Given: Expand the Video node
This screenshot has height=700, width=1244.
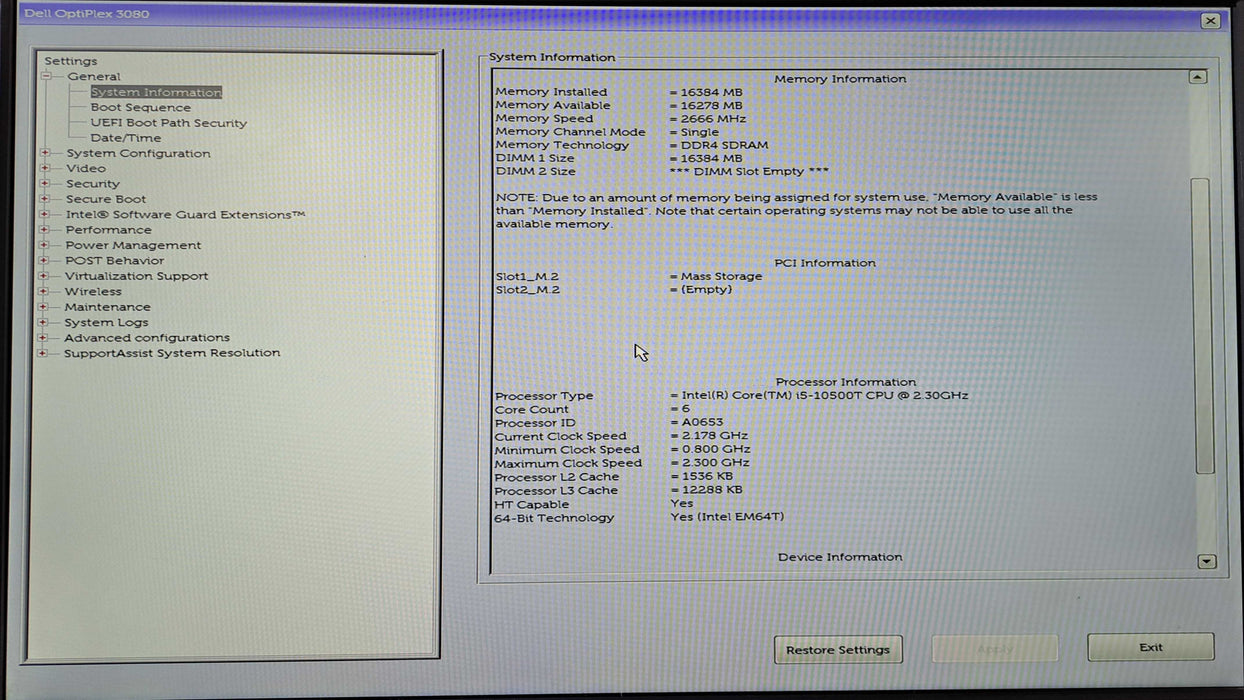Looking at the screenshot, I should [x=45, y=169].
